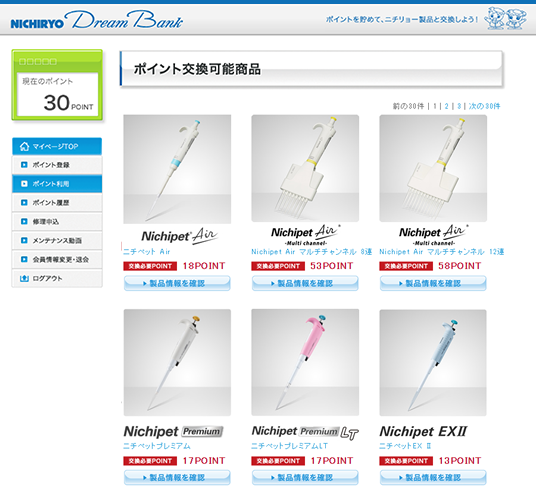Go to page 2 of products
The height and width of the screenshot is (500, 536).
click(x=446, y=106)
